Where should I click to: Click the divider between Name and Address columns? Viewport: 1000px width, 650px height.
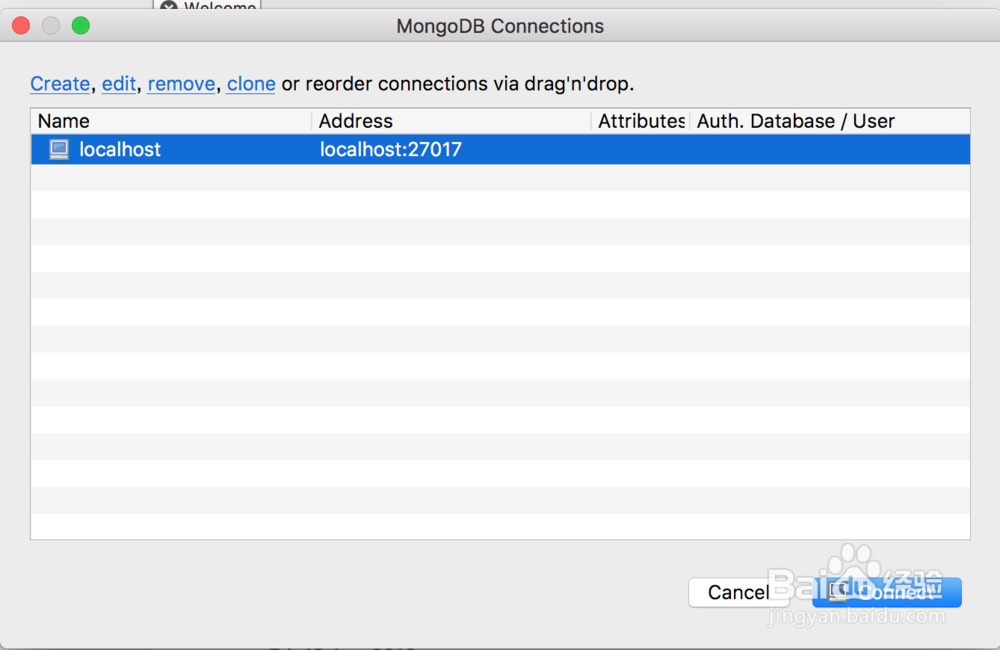point(311,120)
